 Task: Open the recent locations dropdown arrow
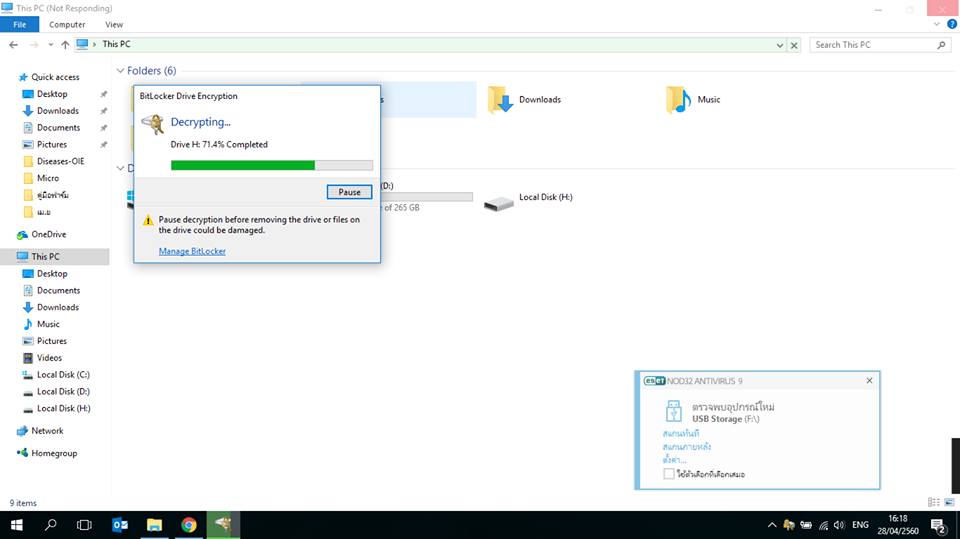50,45
